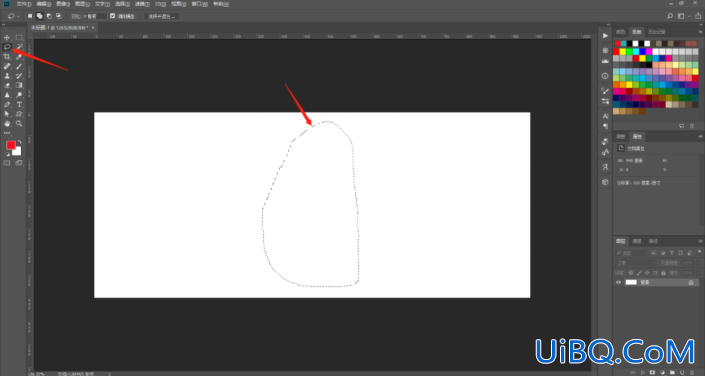Click the Select and Mask button
Screen dimensions: 705x376
point(162,16)
